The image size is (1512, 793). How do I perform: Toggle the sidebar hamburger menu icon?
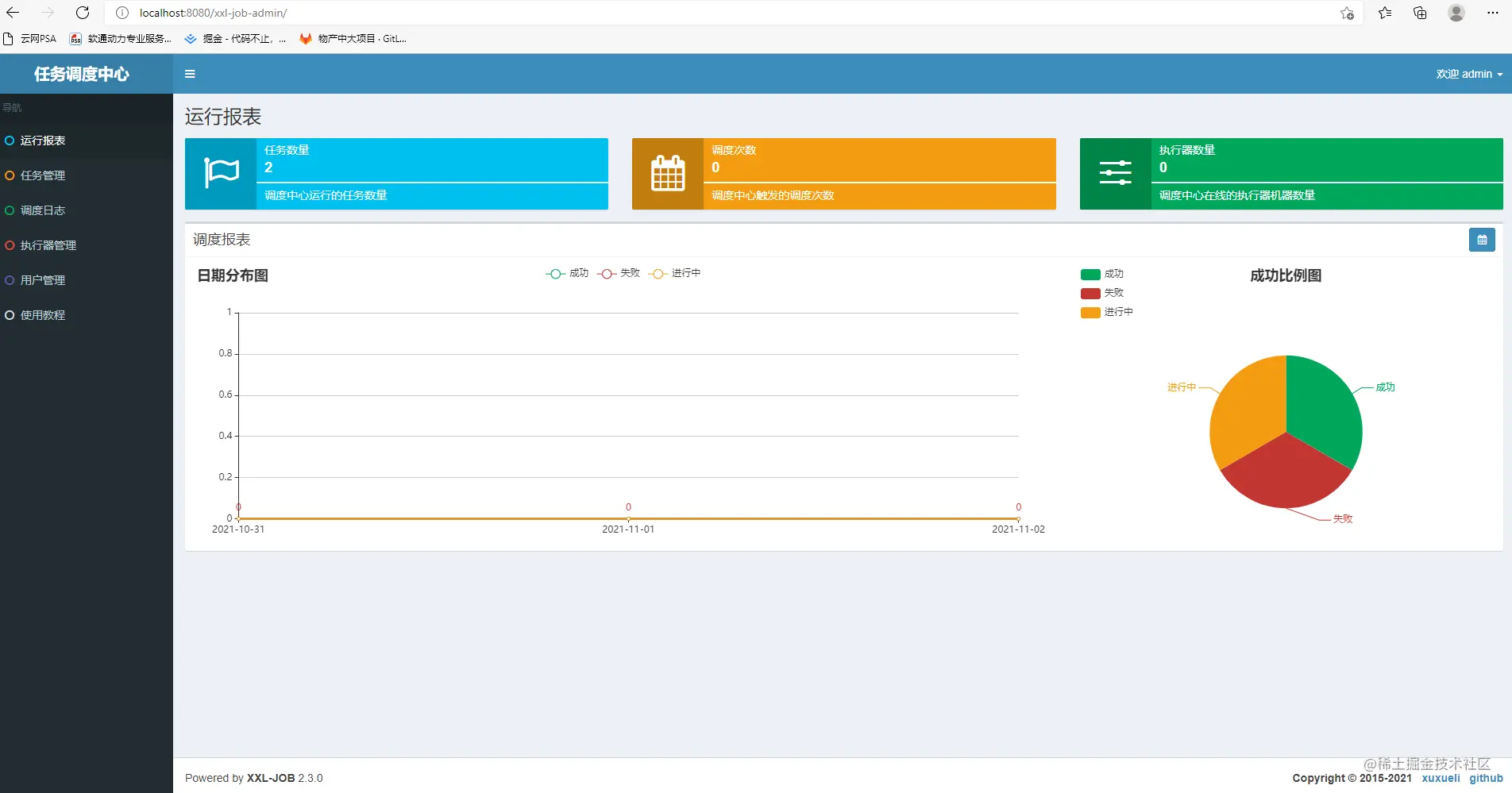click(x=190, y=74)
